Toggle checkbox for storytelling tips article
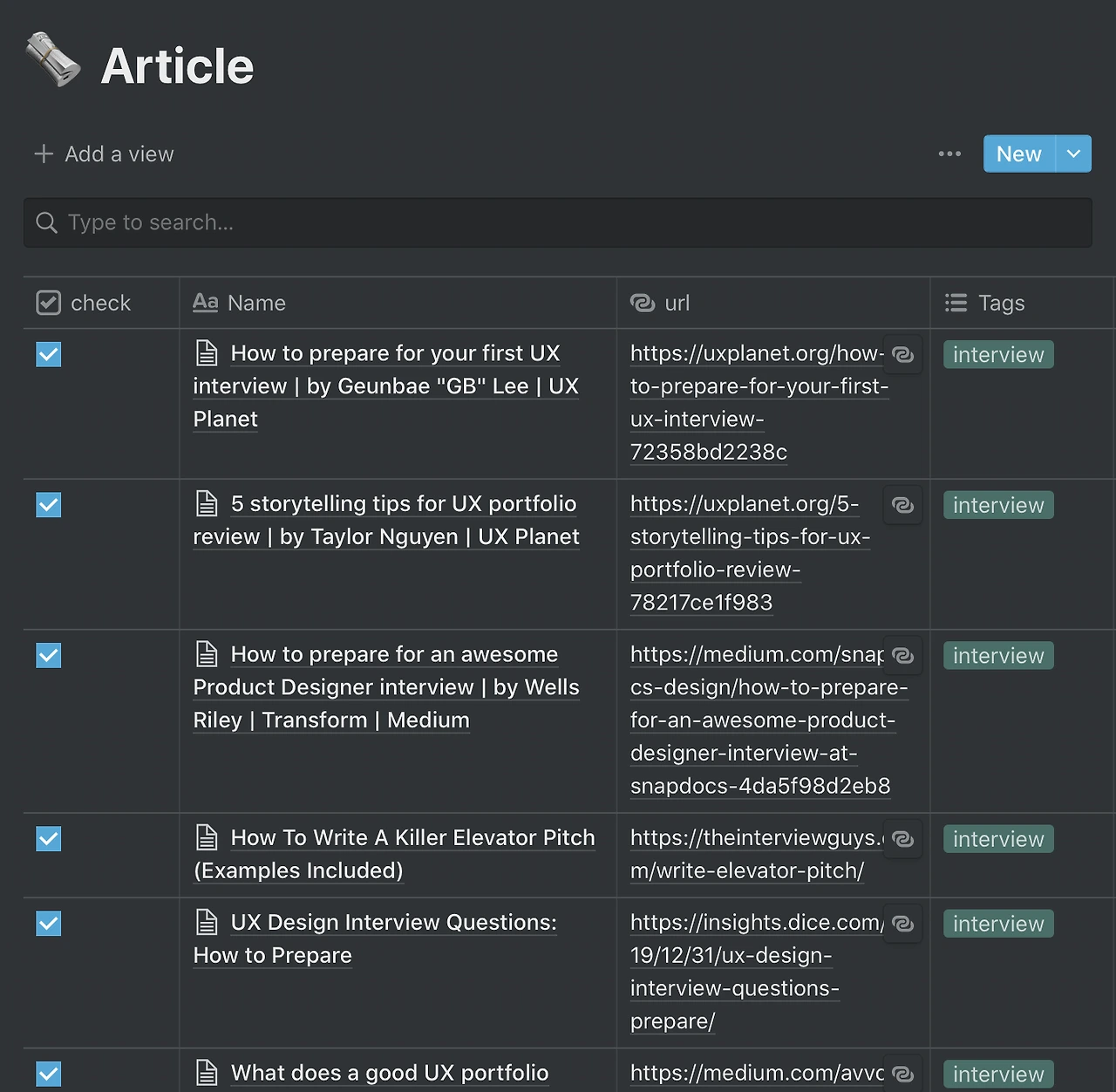Screen dimensions: 1116x1092 (49, 505)
